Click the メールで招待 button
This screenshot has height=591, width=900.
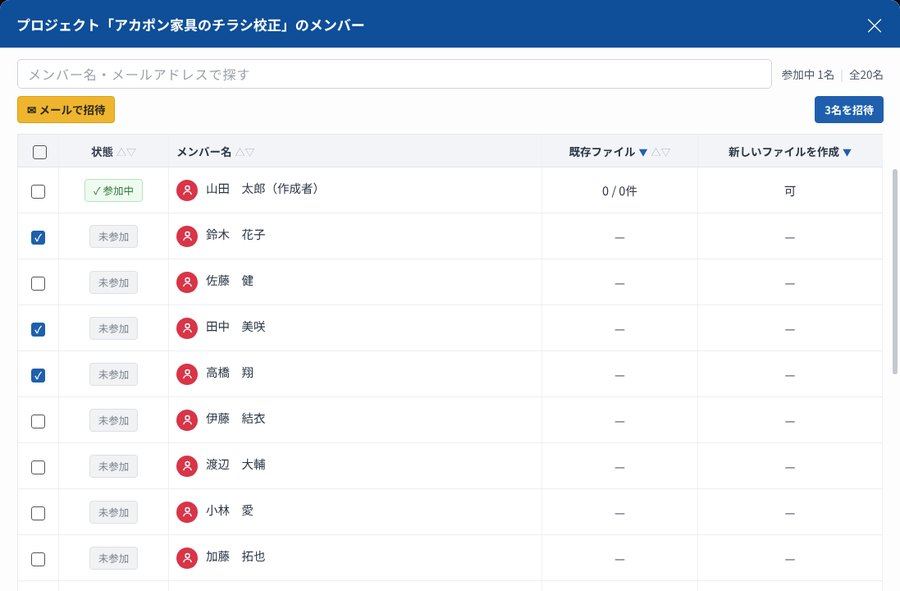click(x=66, y=110)
